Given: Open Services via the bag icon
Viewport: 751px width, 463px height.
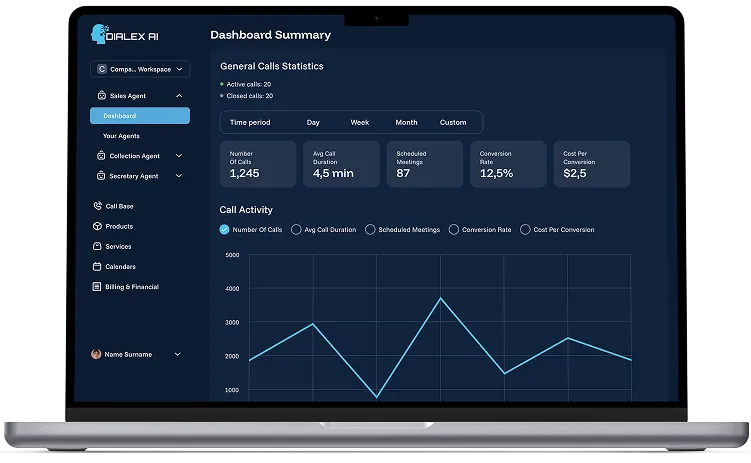Looking at the screenshot, I should [x=97, y=246].
